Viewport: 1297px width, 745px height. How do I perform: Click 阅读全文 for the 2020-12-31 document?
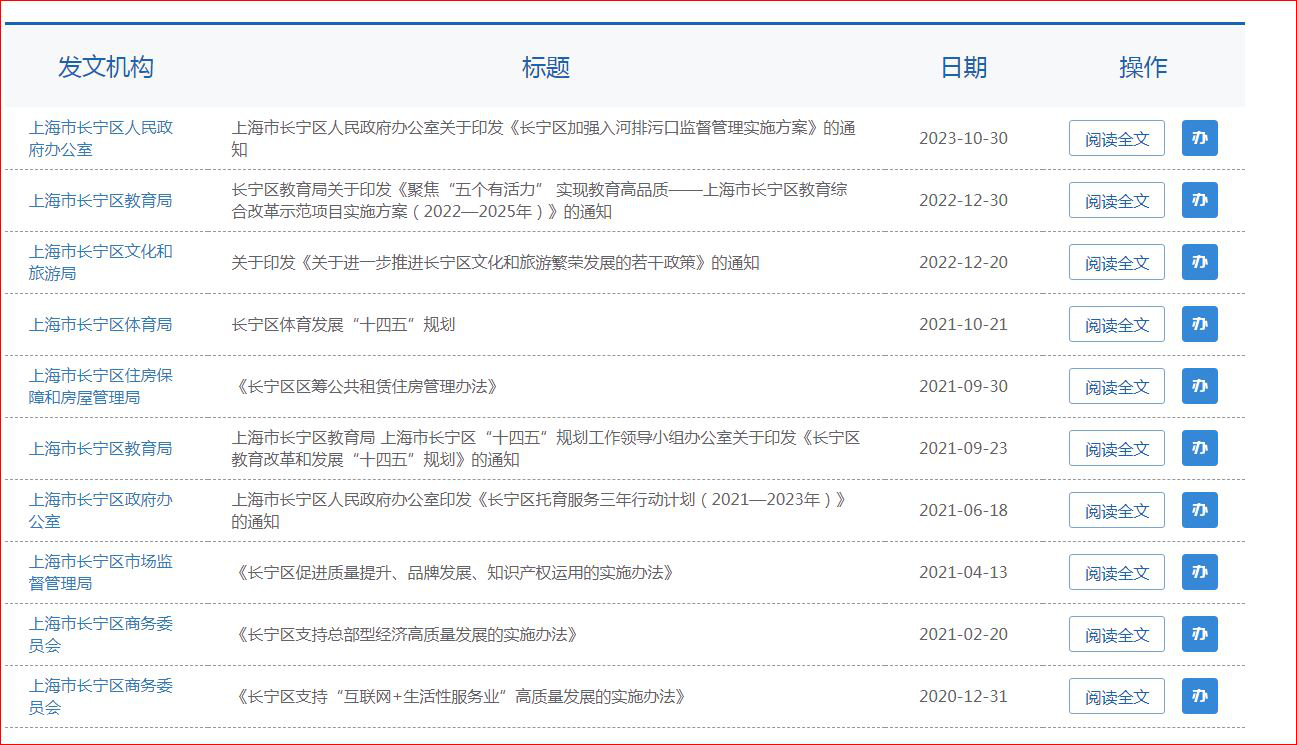coord(1117,696)
